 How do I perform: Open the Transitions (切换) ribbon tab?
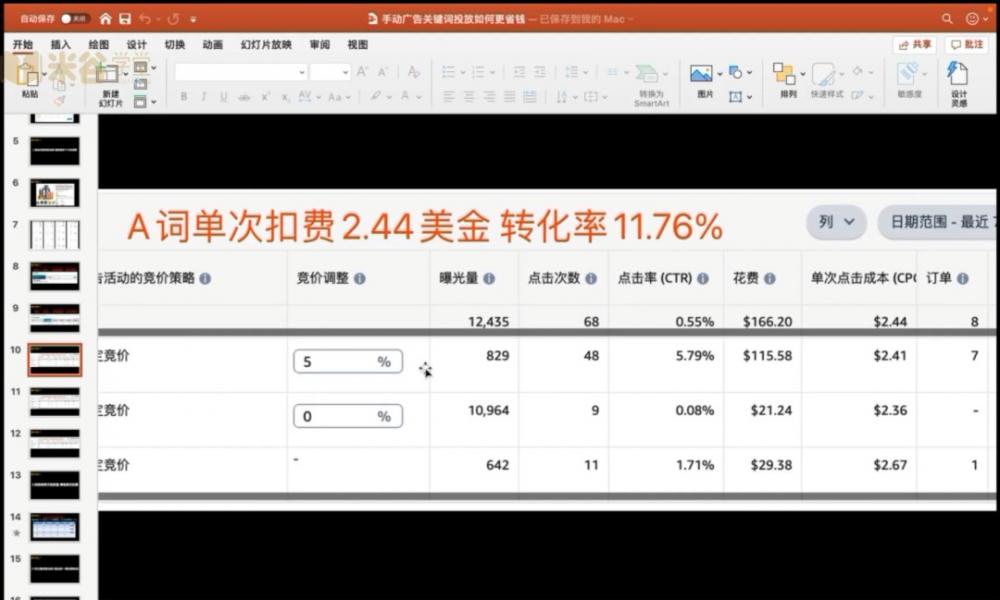[x=175, y=45]
